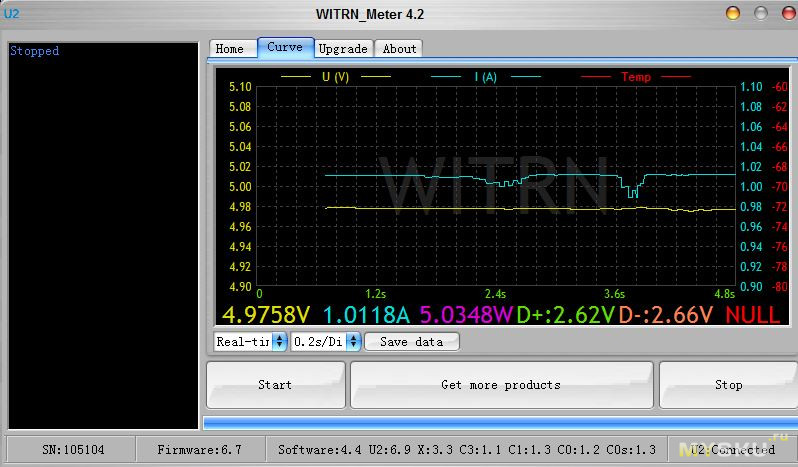Open the Upgrade tab
The height and width of the screenshot is (467, 798).
click(x=344, y=49)
